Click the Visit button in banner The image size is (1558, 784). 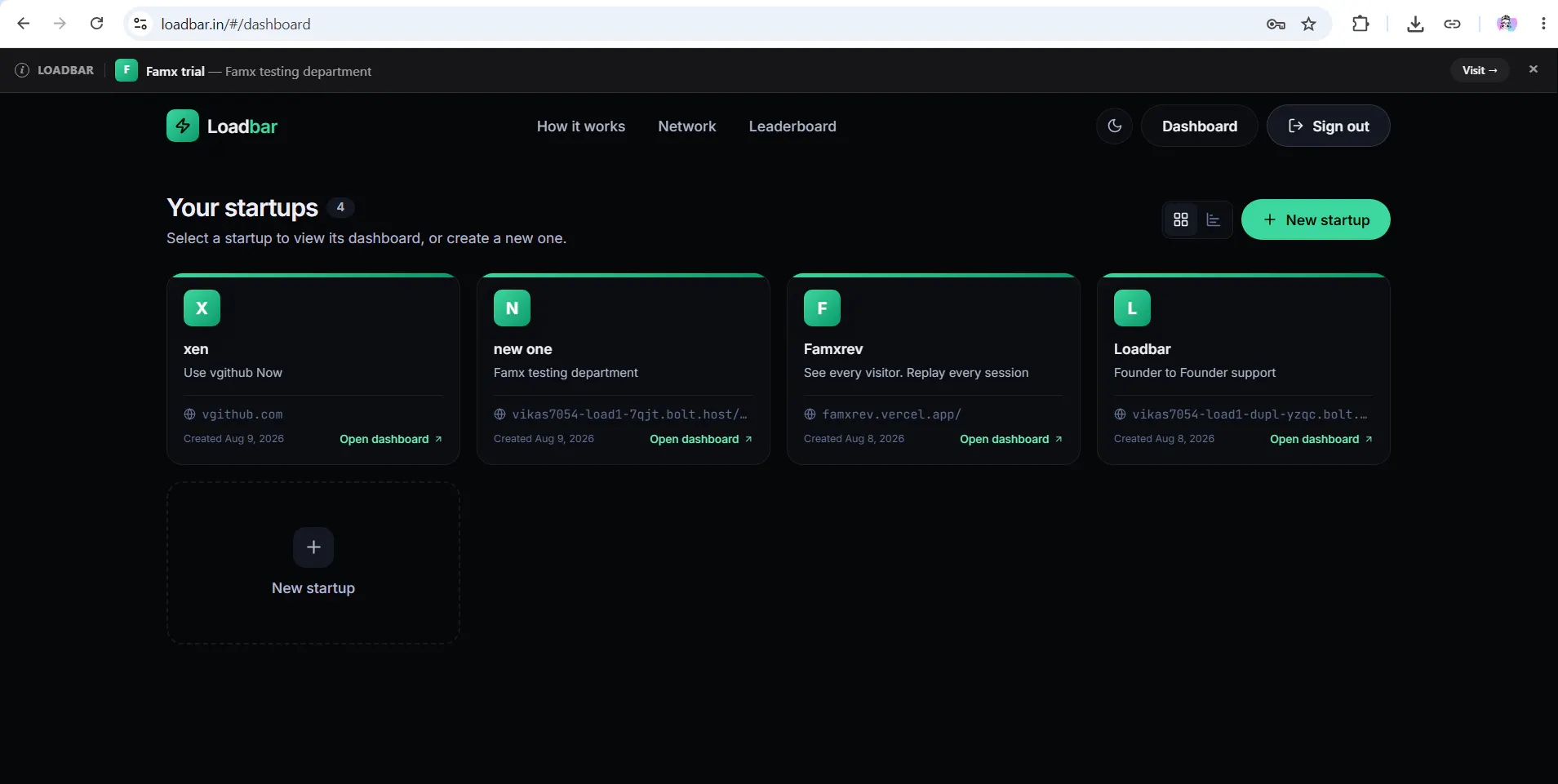[1480, 70]
